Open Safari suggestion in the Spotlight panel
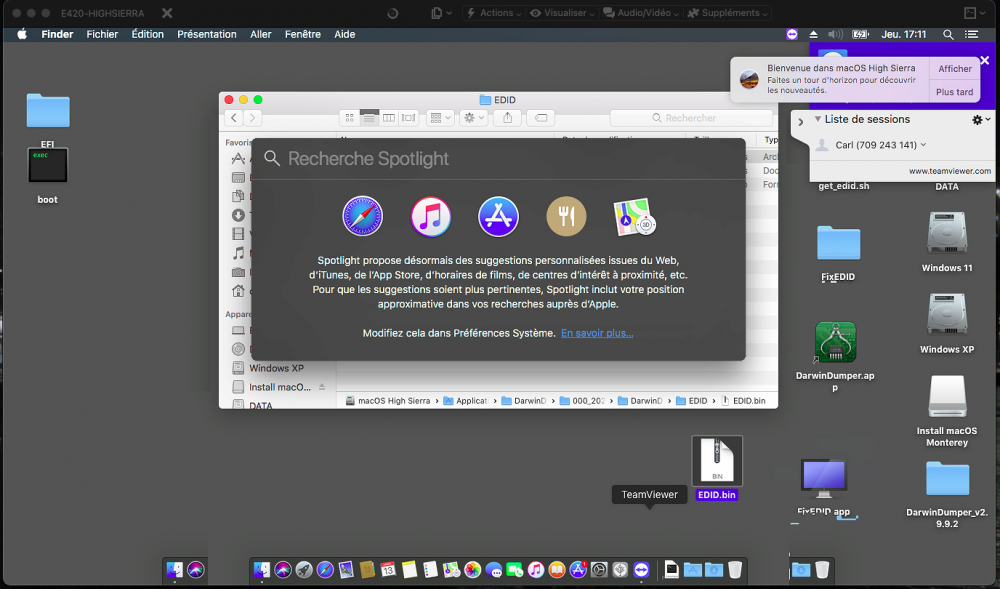1000x589 pixels. (x=362, y=216)
